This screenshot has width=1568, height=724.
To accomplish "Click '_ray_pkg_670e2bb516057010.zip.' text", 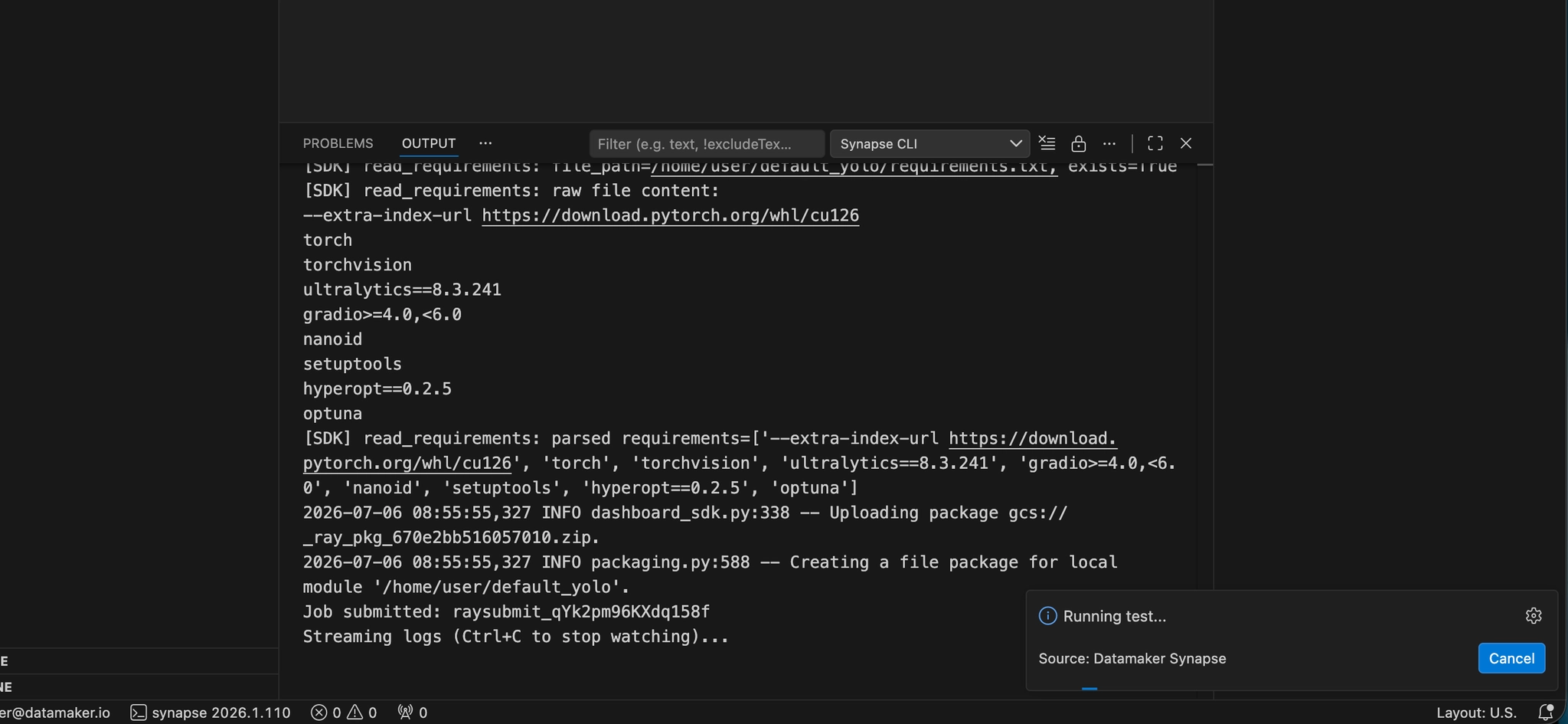I will 451,537.
